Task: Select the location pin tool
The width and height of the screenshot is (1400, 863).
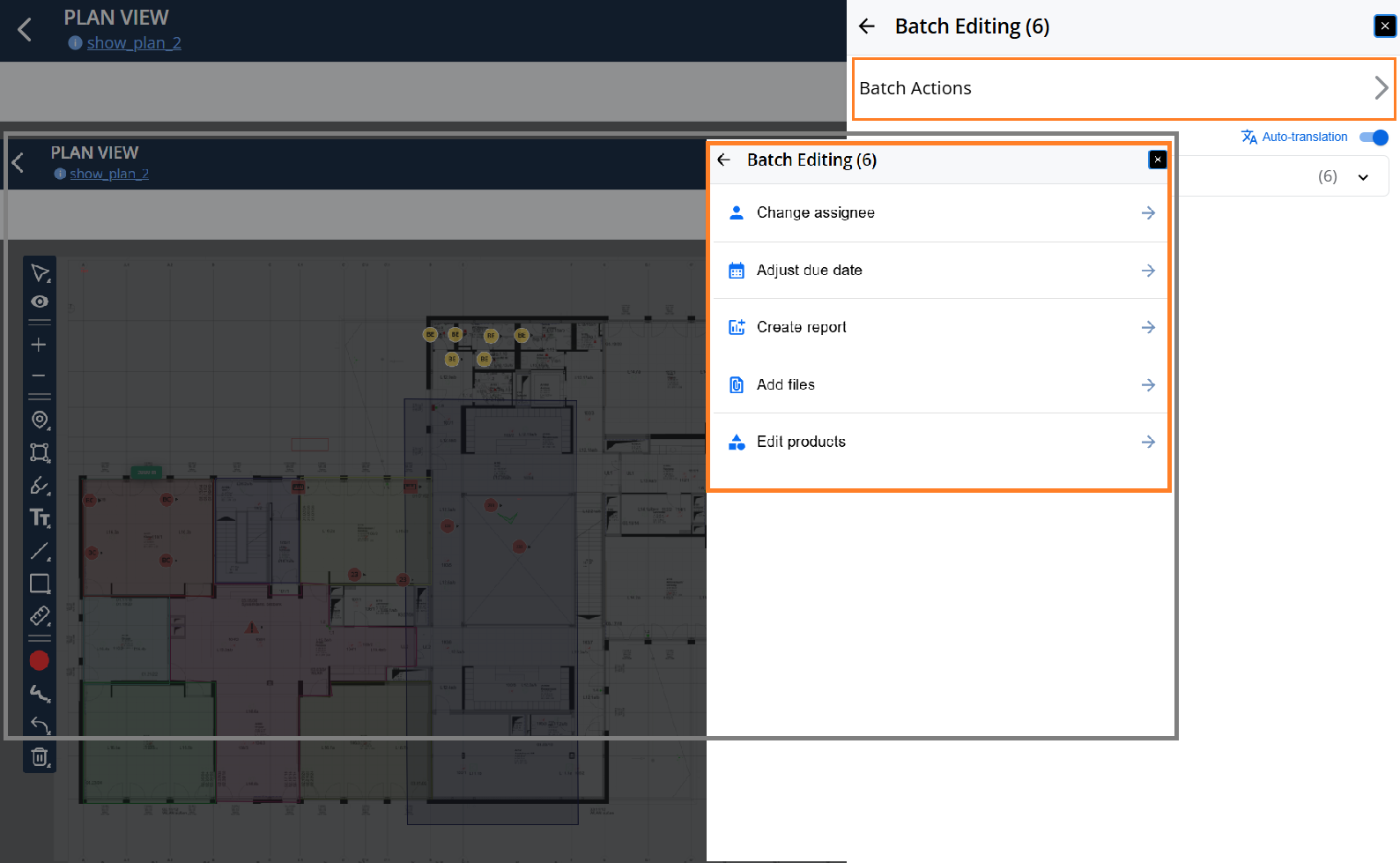Action: click(40, 420)
